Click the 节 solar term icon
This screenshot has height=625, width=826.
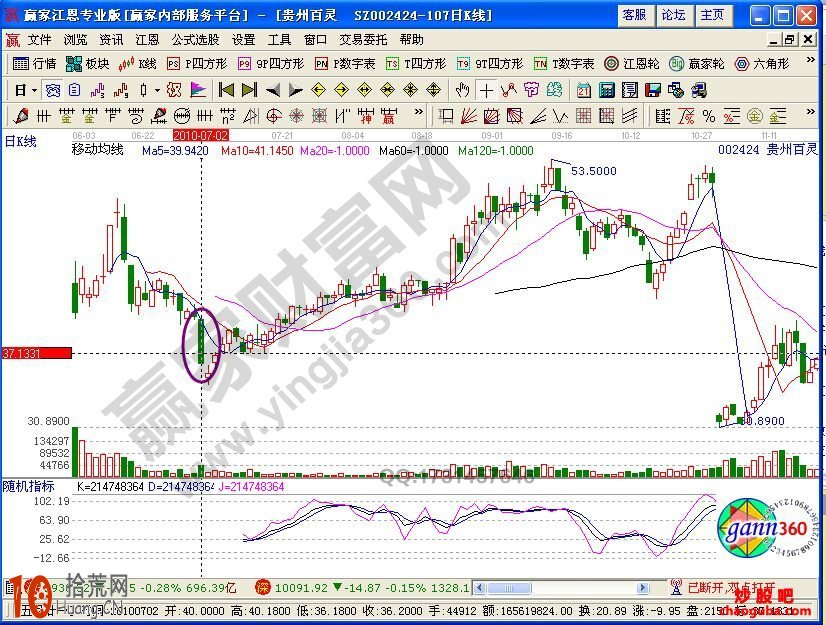click(532, 91)
